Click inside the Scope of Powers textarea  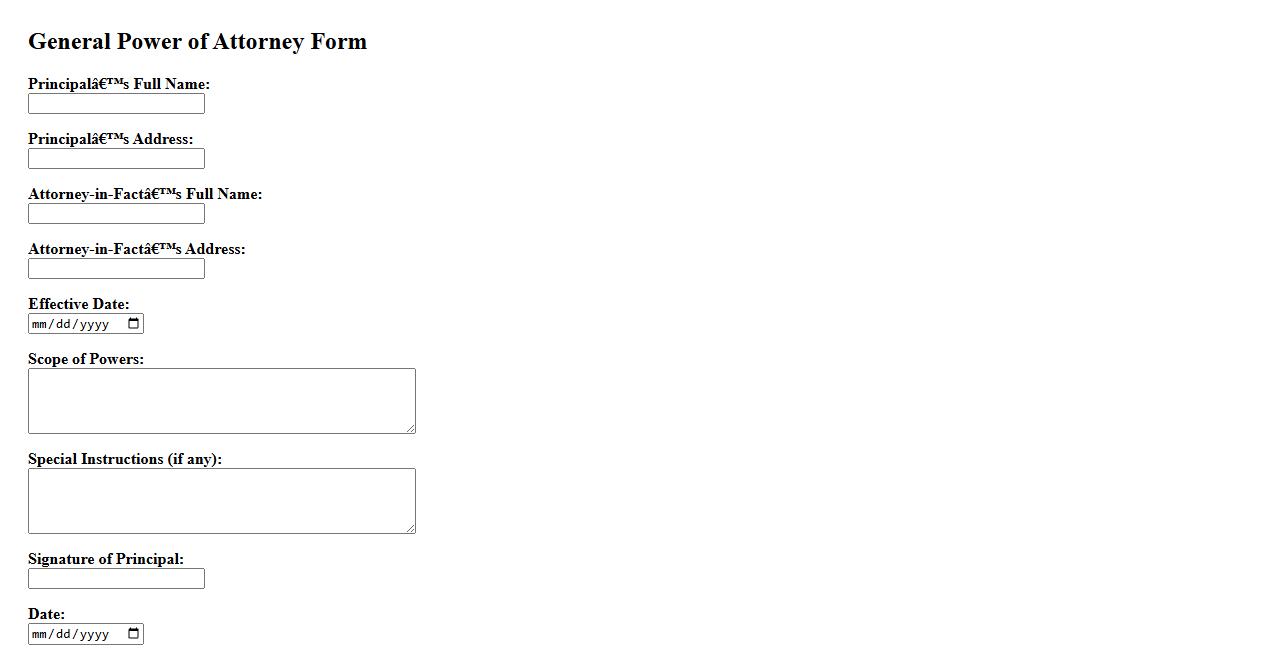coord(221,400)
